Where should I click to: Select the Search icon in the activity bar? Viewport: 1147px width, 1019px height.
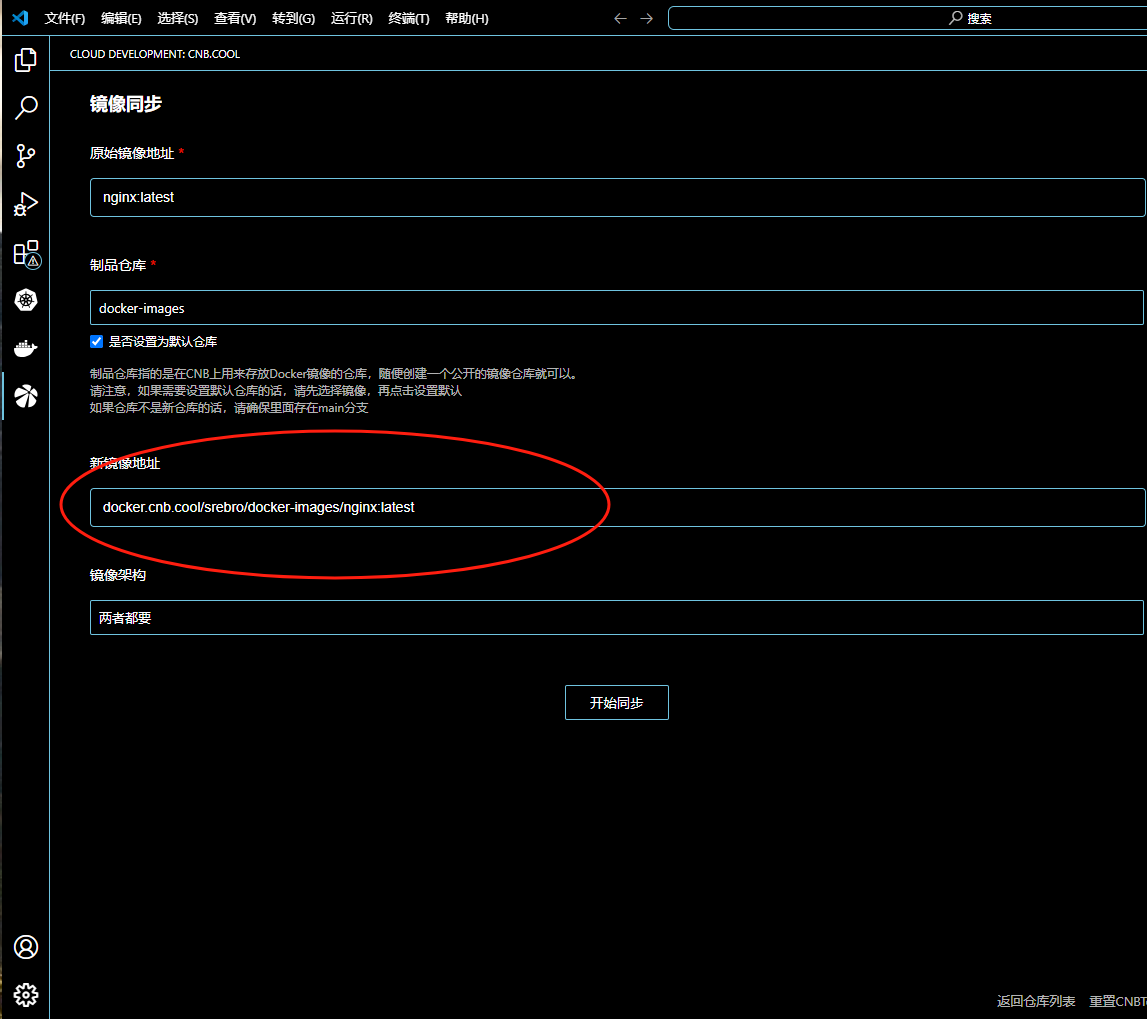pyautogui.click(x=25, y=107)
